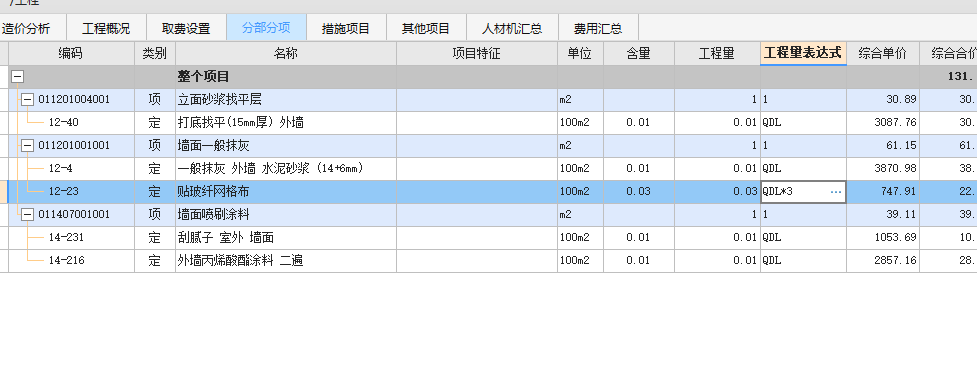
Task: Click unit price 3087.76
Action: 882,123
